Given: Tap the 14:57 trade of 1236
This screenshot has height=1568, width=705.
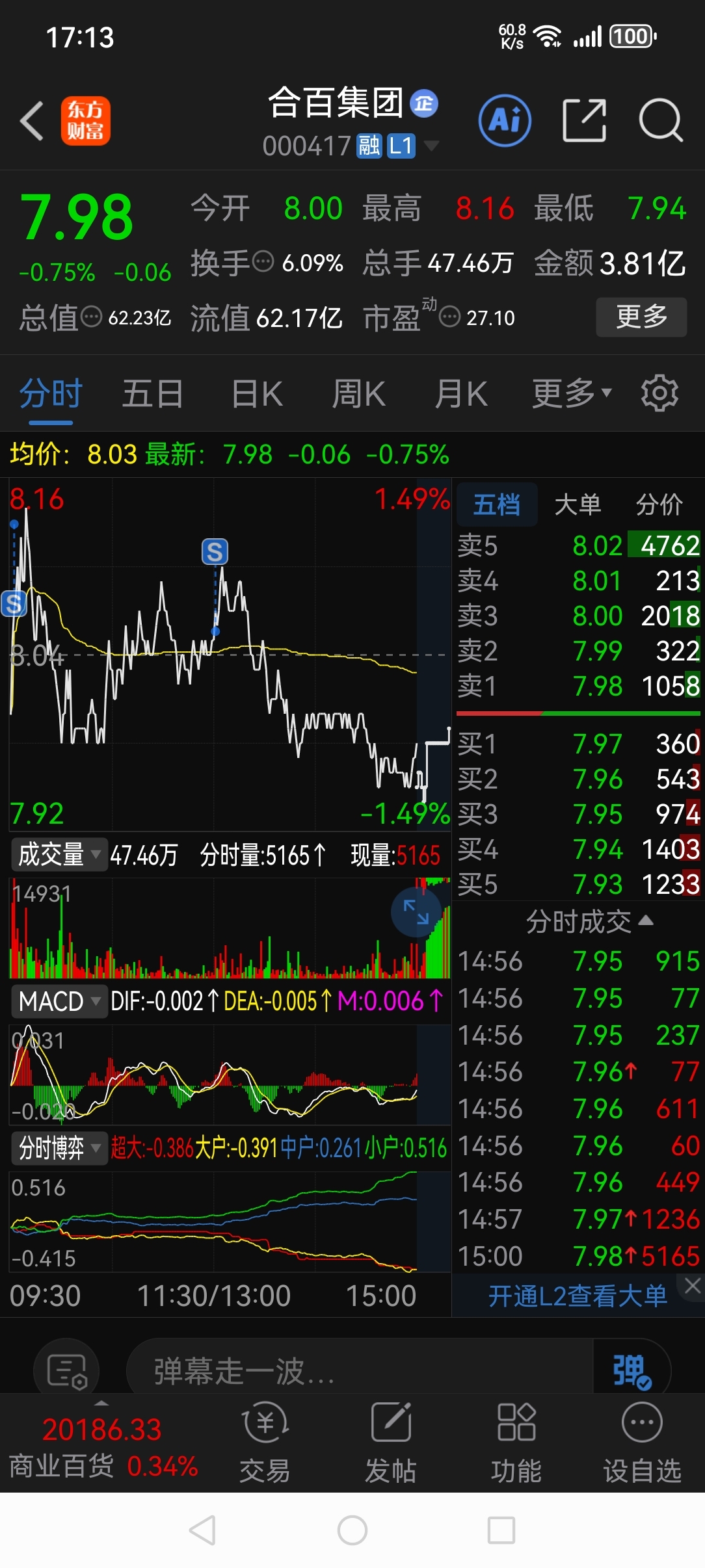Looking at the screenshot, I should [x=578, y=1219].
